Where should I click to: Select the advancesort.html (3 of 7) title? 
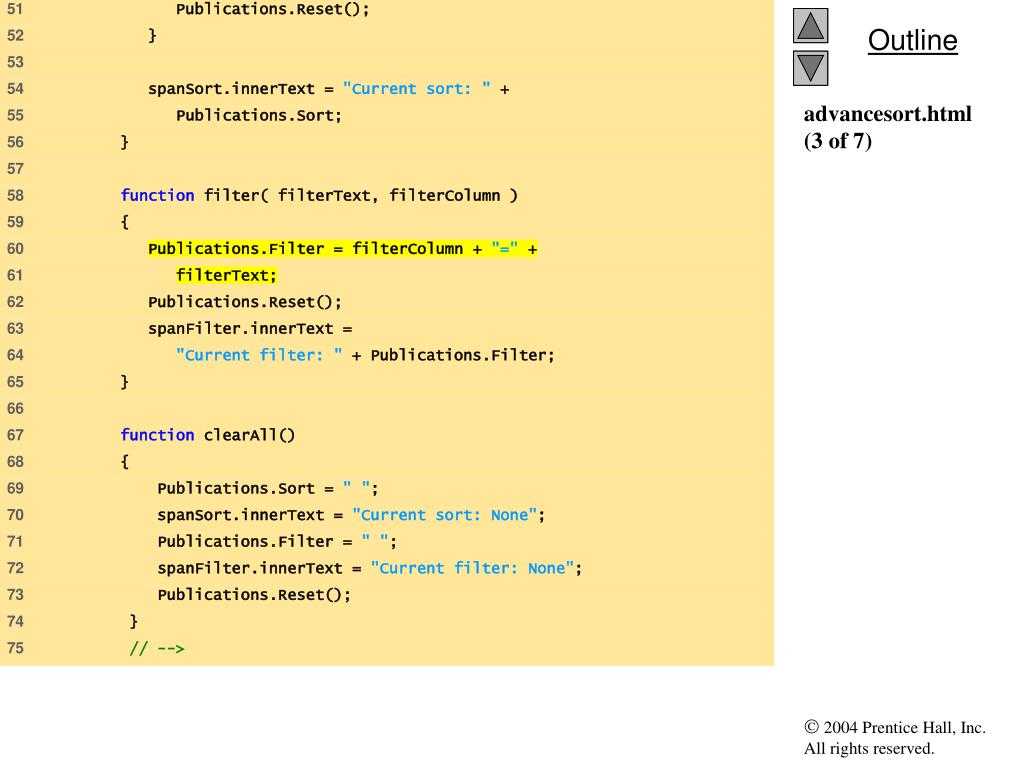[888, 127]
